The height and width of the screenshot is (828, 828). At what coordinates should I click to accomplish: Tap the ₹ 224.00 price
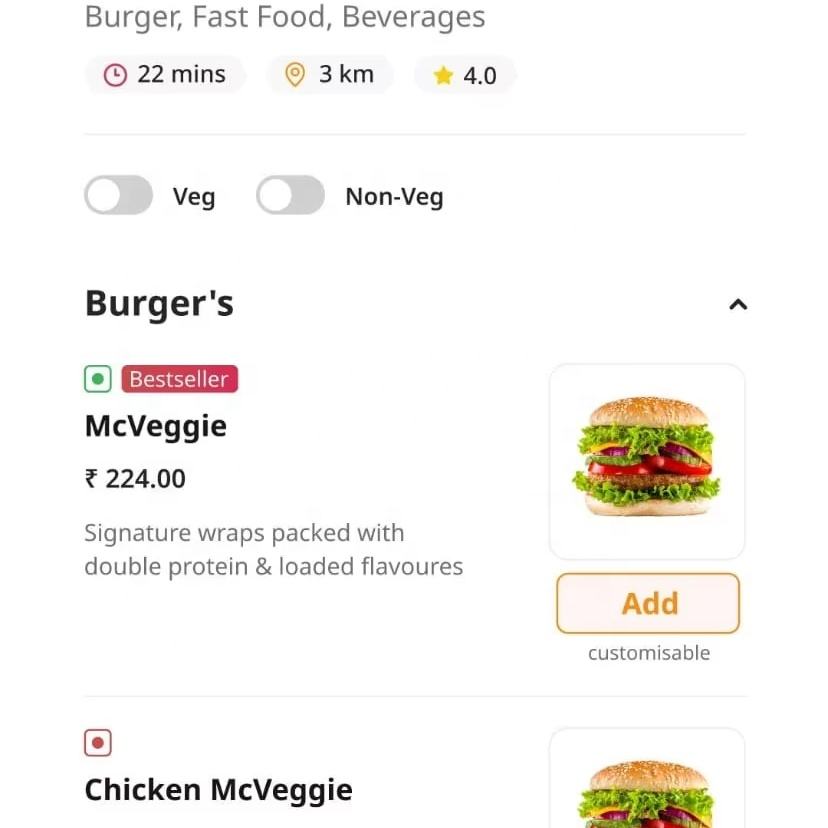135,479
